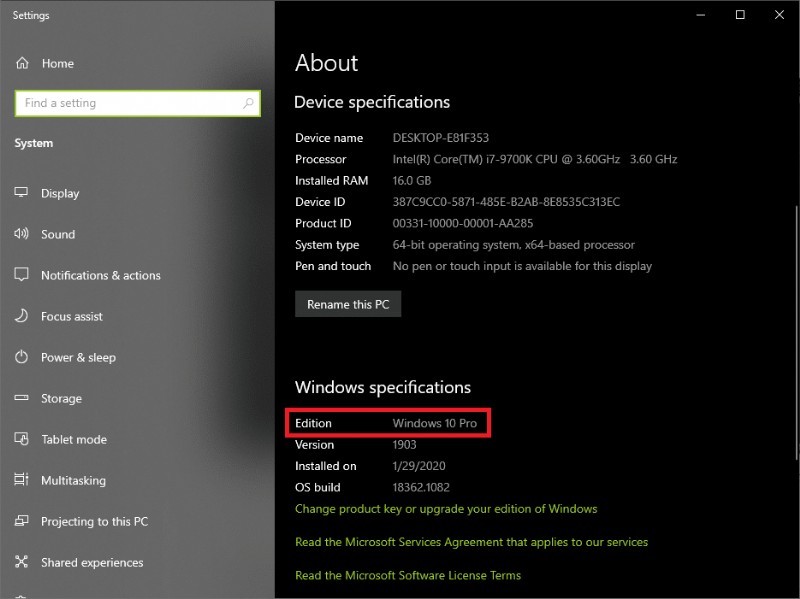Maximize the Settings window
The image size is (800, 599).
pyautogui.click(x=740, y=15)
